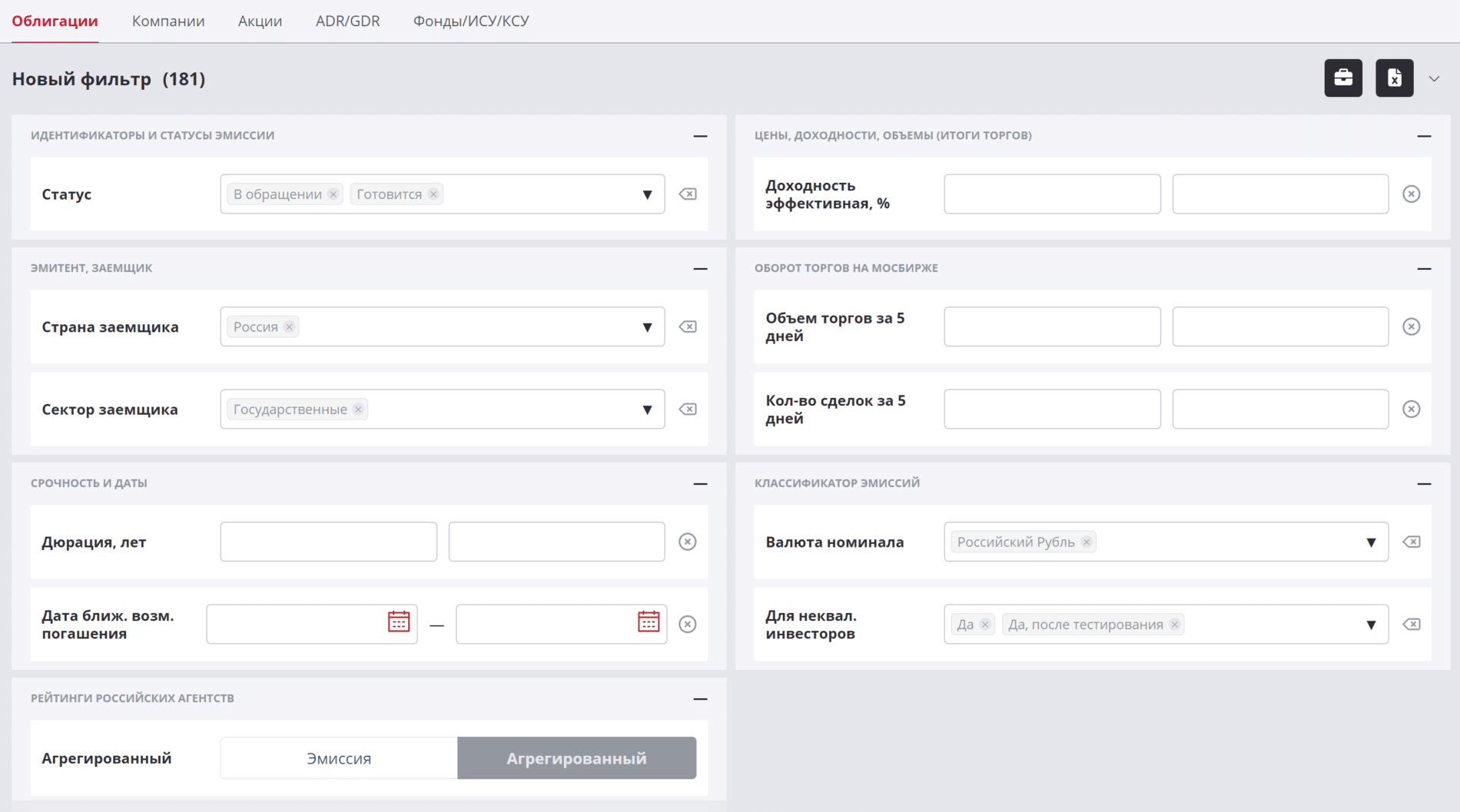
Task: Open the Валюта номинала dropdown
Action: click(x=1371, y=543)
